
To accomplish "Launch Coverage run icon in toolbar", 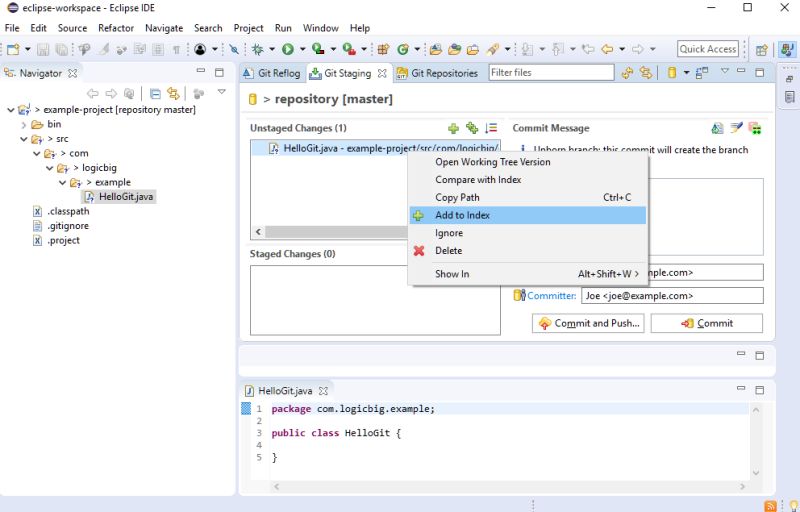I will (318, 49).
